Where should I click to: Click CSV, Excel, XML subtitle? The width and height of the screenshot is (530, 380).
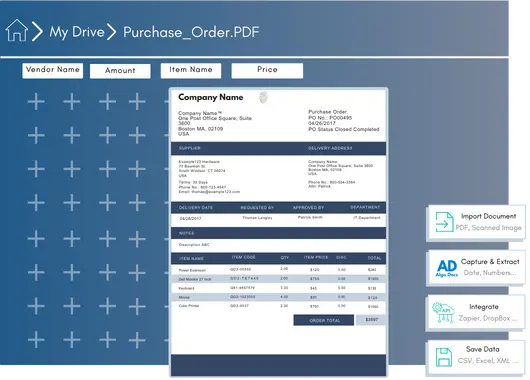[x=487, y=361]
